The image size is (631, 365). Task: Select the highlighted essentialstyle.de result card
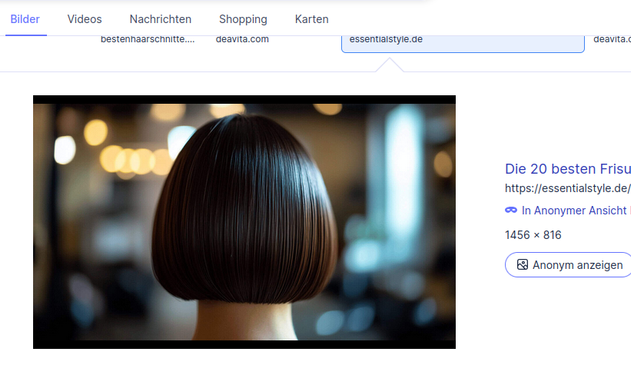[463, 43]
